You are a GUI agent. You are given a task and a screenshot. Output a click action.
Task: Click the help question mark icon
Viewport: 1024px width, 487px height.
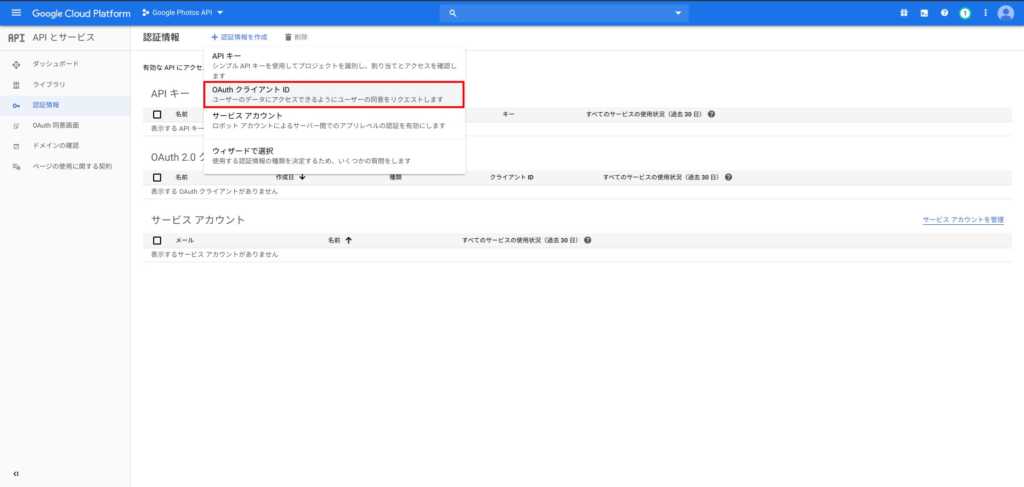(944, 13)
